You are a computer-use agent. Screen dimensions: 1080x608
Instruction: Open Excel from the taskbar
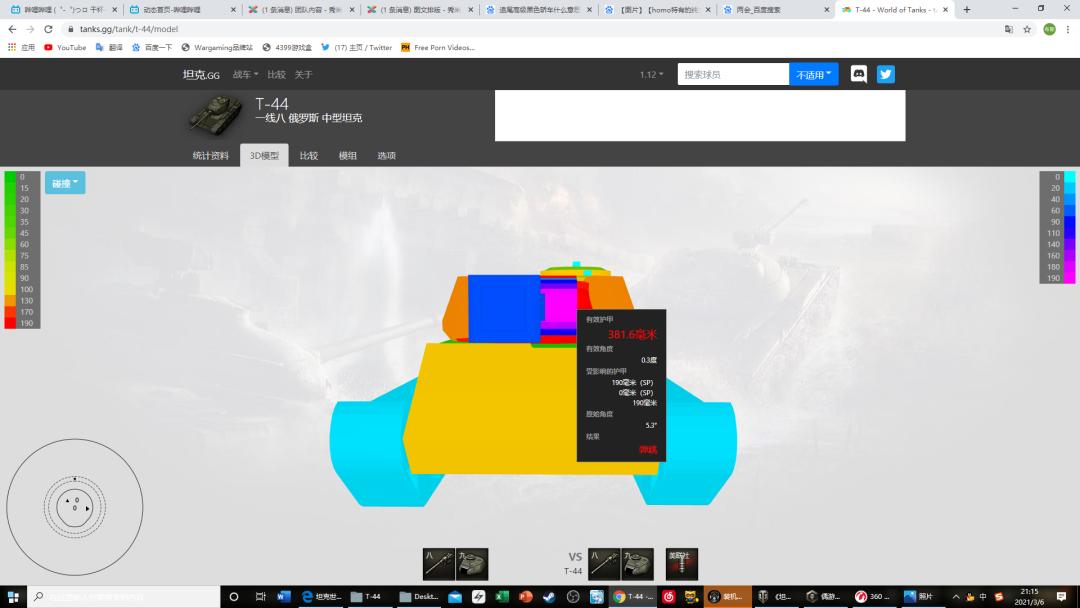pos(502,596)
